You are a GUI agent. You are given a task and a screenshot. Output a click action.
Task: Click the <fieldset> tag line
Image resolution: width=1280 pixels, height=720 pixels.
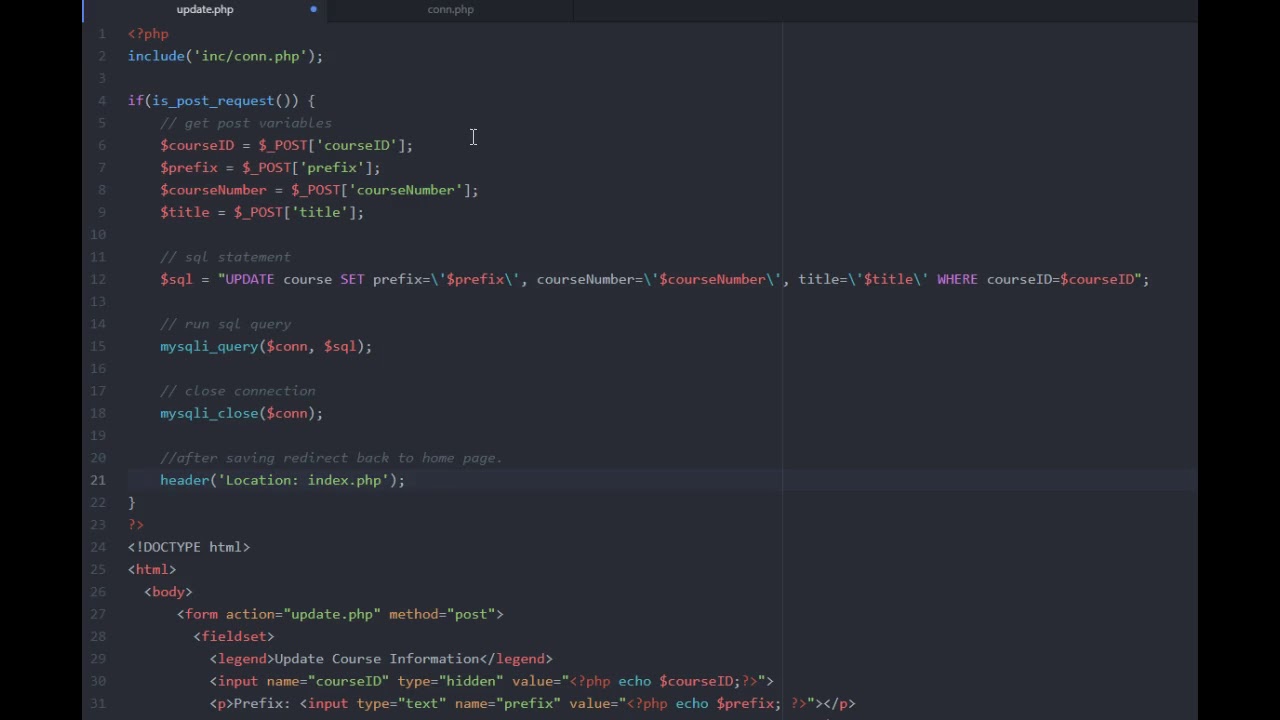[234, 636]
